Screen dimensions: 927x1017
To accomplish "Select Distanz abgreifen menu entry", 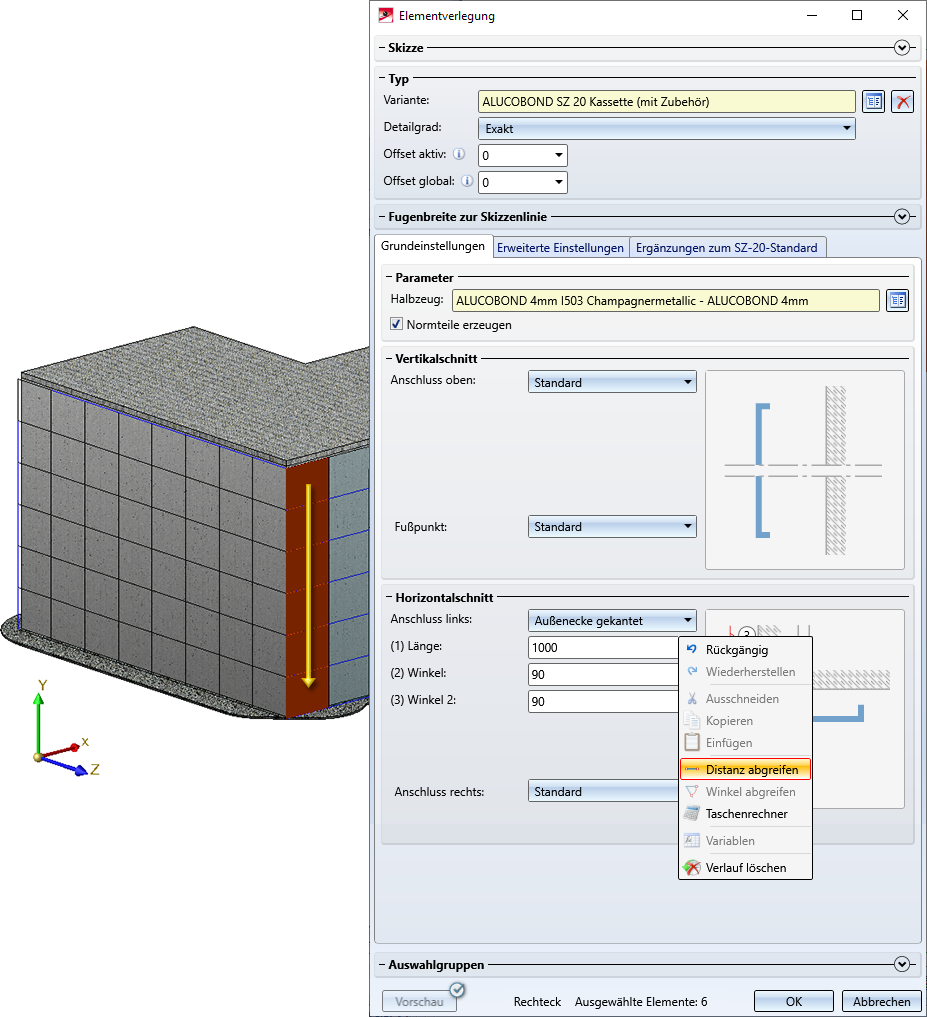I will [x=751, y=770].
